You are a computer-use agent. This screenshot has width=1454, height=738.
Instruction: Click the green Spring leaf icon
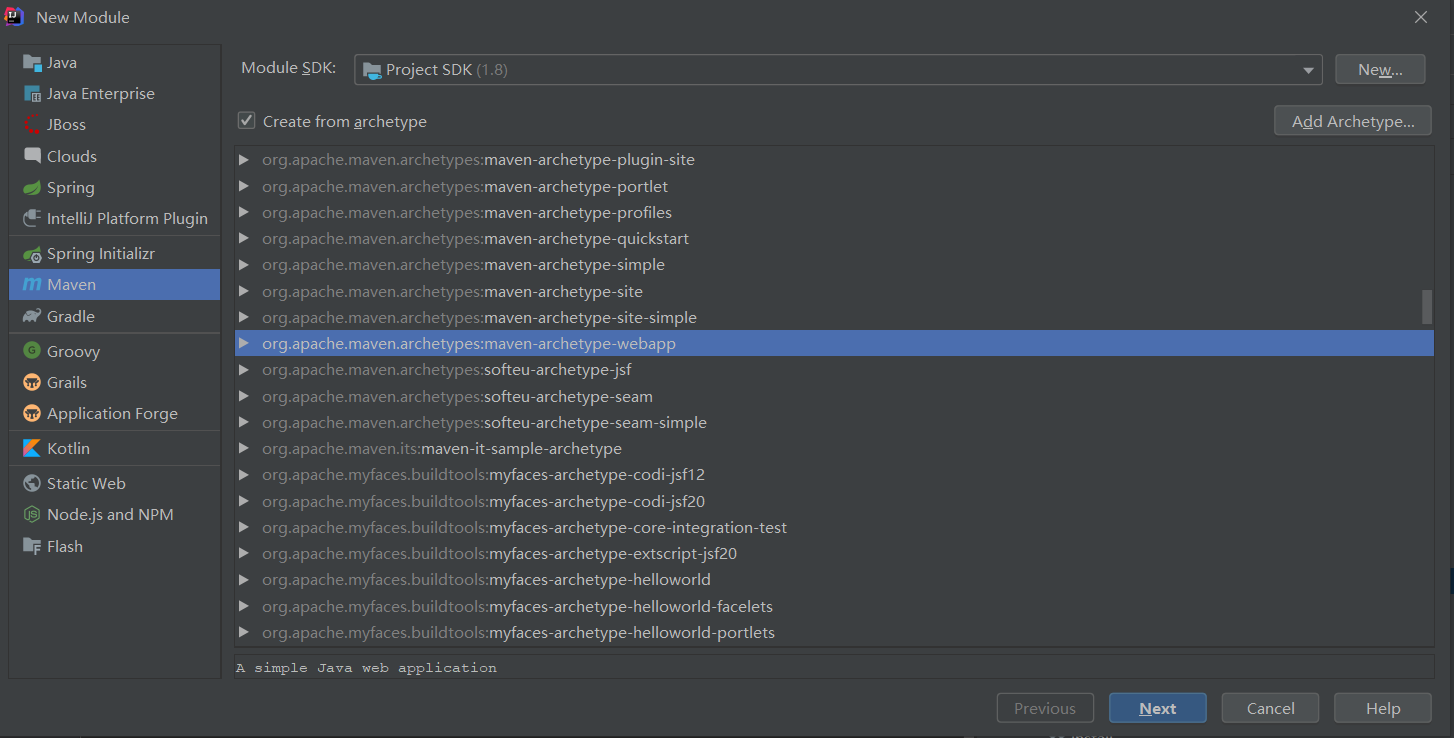[x=32, y=187]
